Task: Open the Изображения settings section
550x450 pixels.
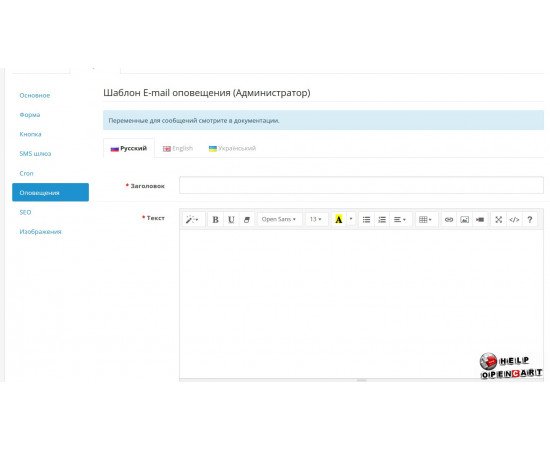Action: coord(40,231)
